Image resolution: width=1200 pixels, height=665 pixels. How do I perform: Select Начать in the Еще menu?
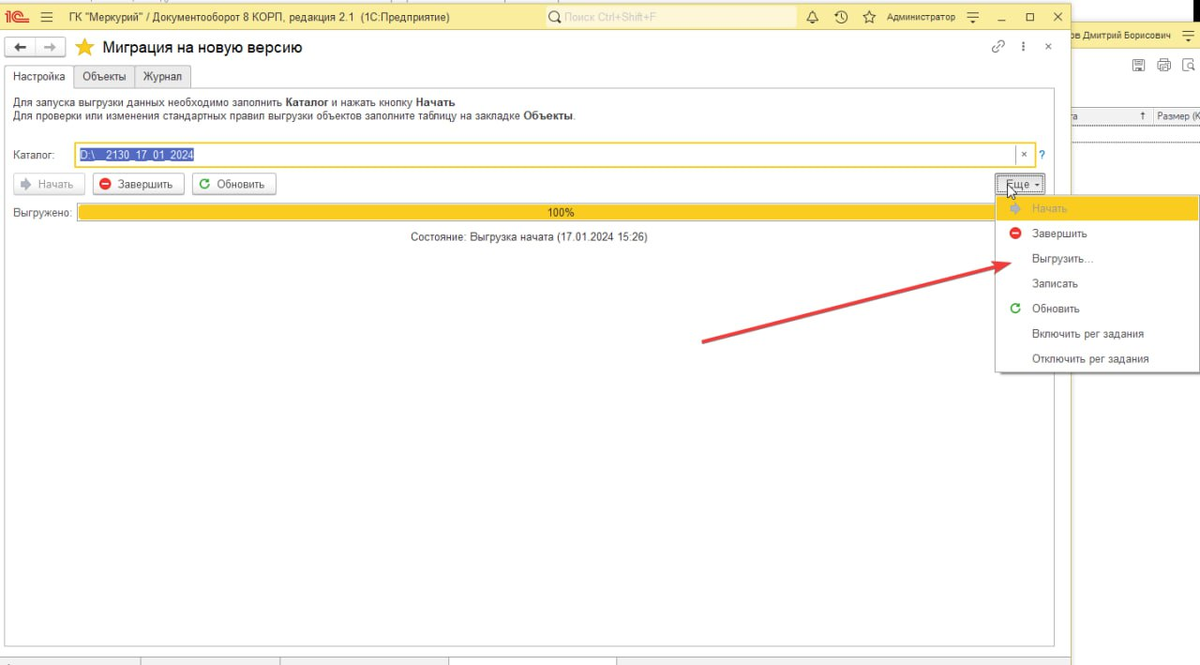click(x=1097, y=208)
